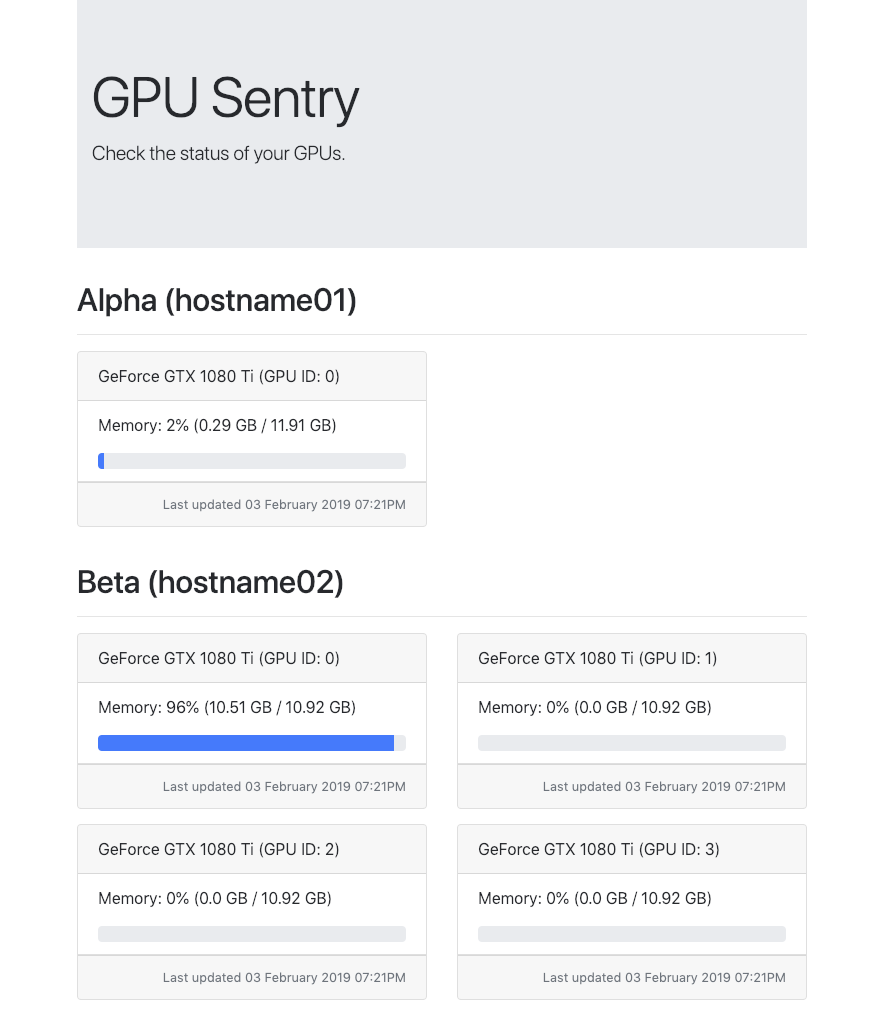Image resolution: width=883 pixels, height=1020 pixels.
Task: Click the Memory: 2% (0.29 GB / 11.91 GB) text
Action: click(x=217, y=425)
